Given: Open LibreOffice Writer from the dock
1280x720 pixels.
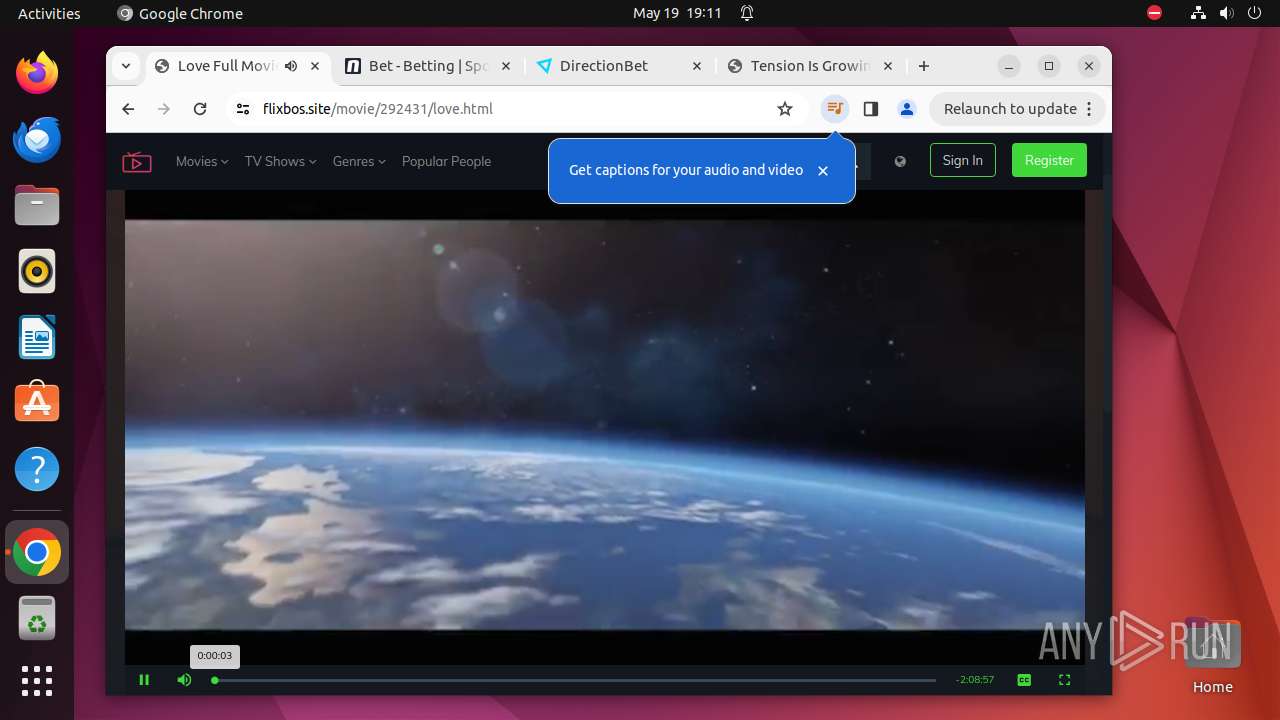Looking at the screenshot, I should point(37,337).
